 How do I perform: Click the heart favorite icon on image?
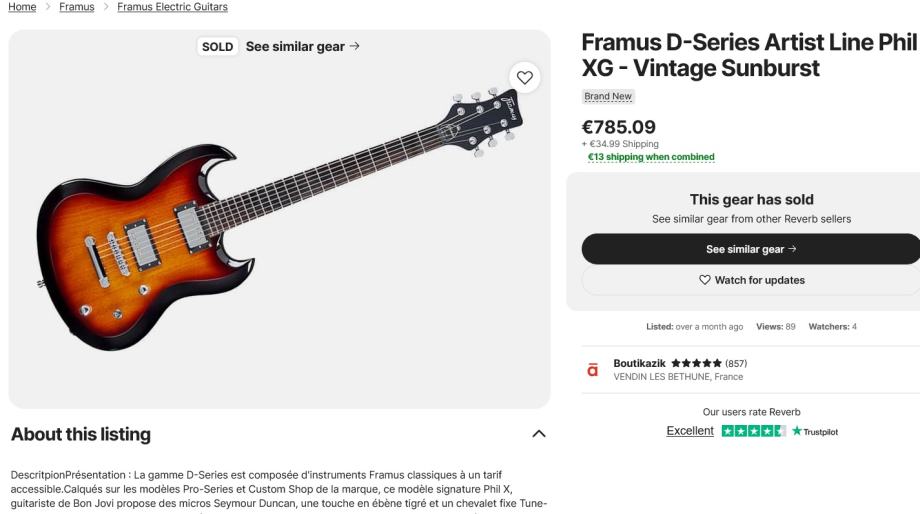(524, 77)
